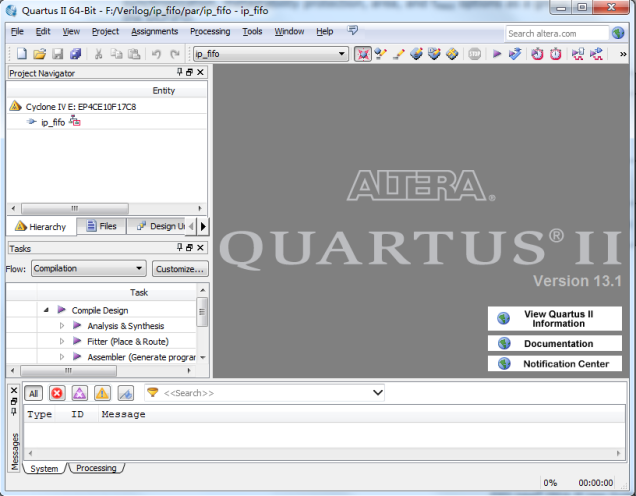Open the Assignments menu
636x496 pixels.
pyautogui.click(x=155, y=31)
